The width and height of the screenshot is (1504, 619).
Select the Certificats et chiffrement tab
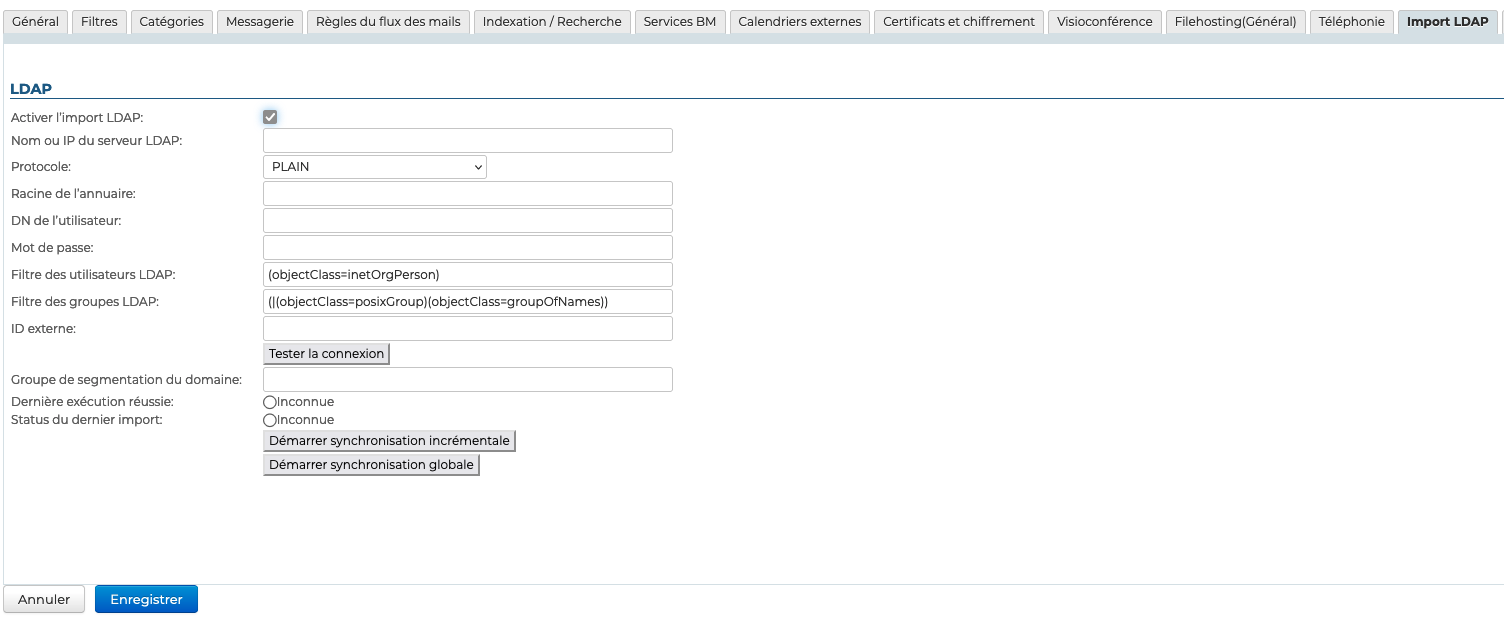pos(958,22)
